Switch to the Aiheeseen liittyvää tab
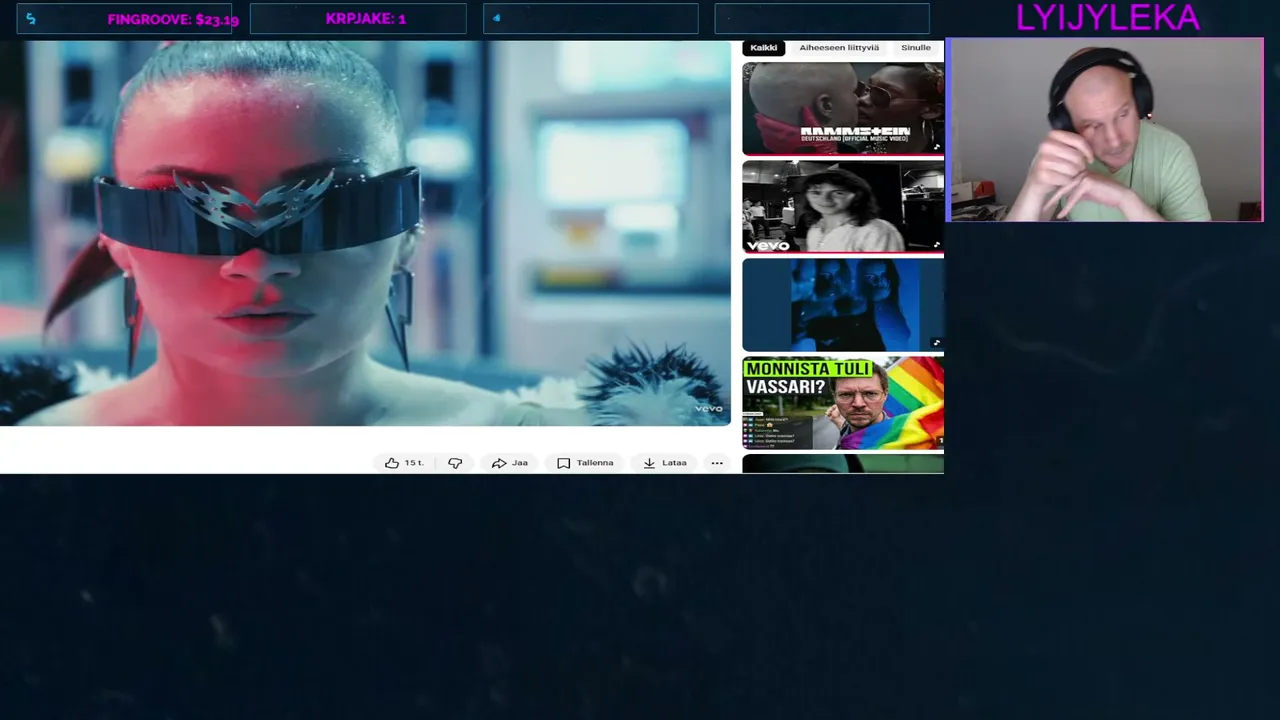Viewport: 1280px width, 720px height. [839, 48]
